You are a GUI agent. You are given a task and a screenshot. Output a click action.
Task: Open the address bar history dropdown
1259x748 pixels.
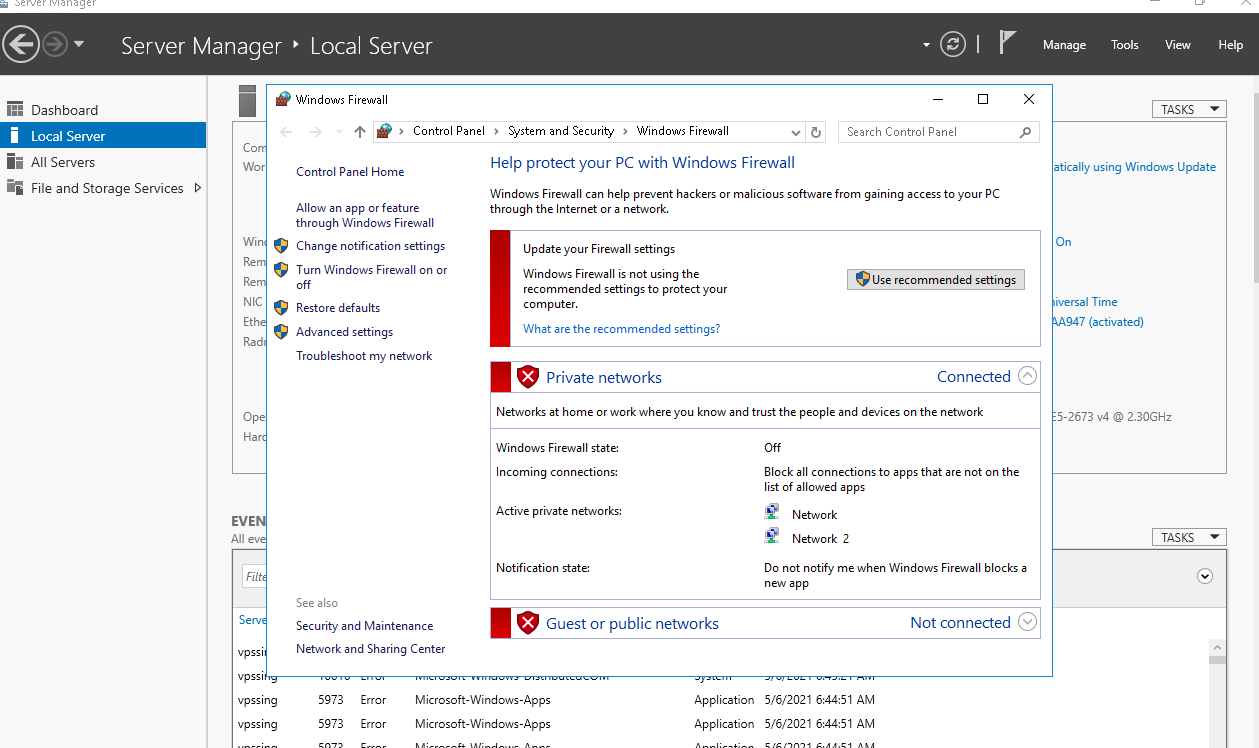pyautogui.click(x=796, y=132)
